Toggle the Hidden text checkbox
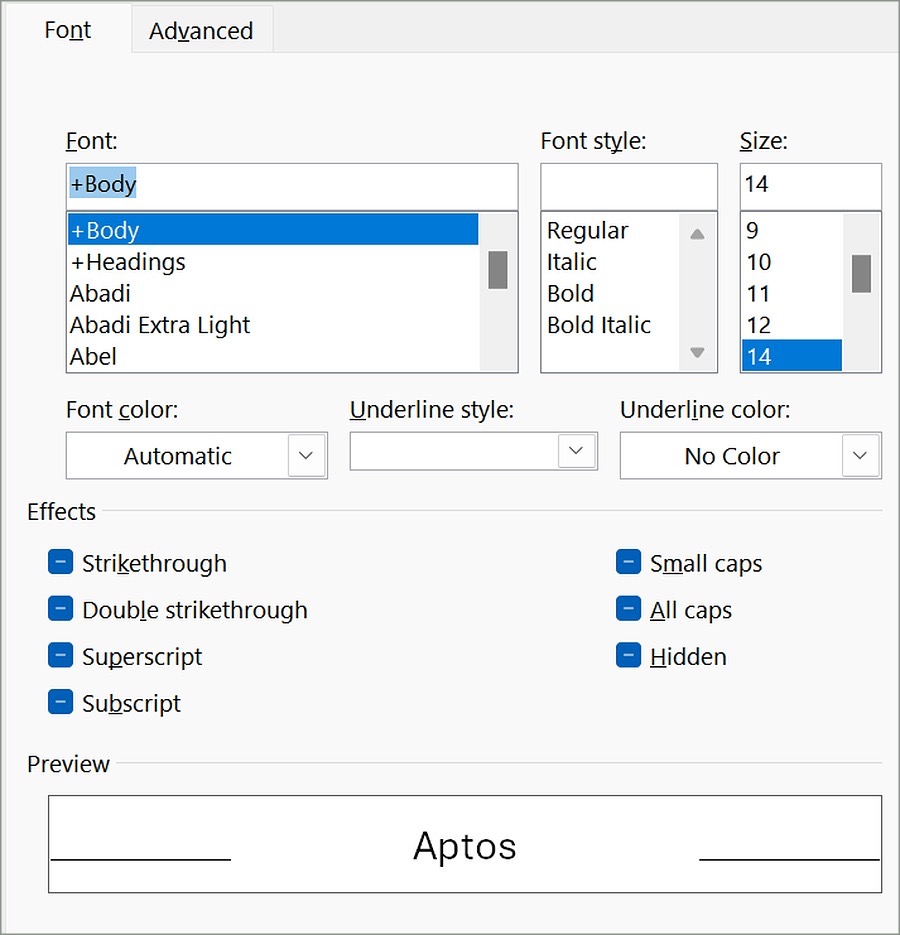 click(628, 657)
